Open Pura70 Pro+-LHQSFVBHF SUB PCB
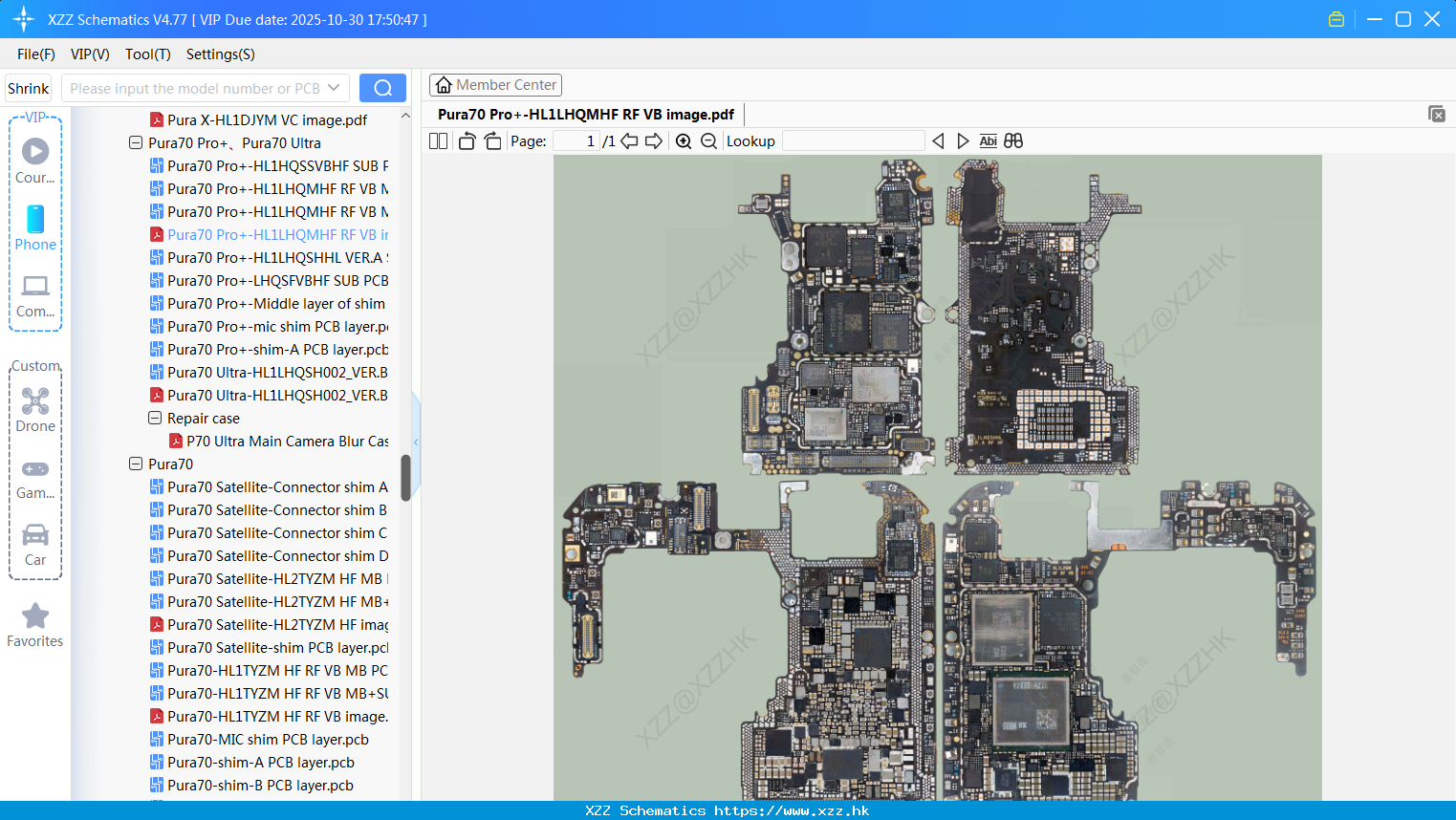Viewport: 1456px width, 820px height. click(x=269, y=281)
